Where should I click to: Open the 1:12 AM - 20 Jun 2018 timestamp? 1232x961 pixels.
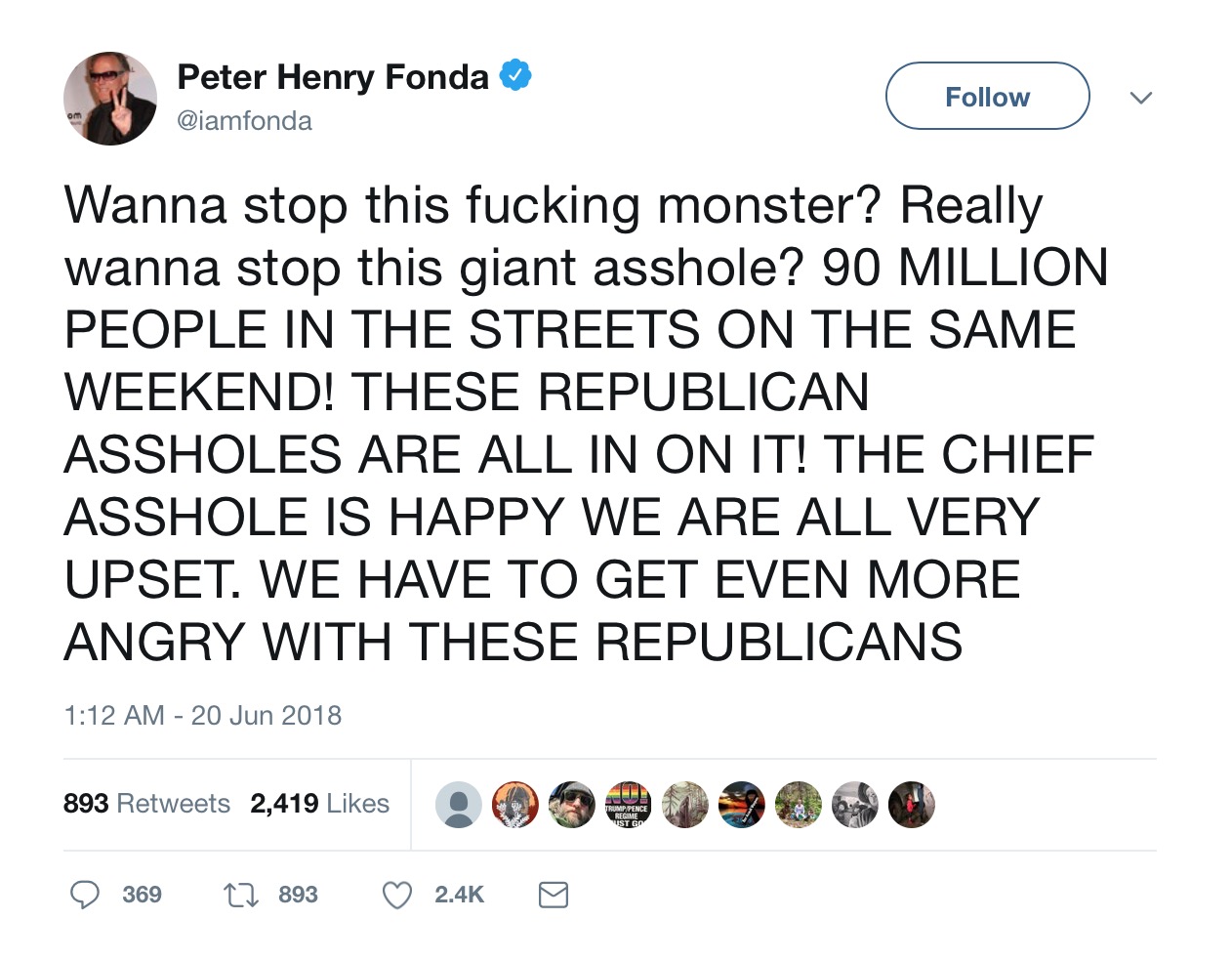(203, 715)
